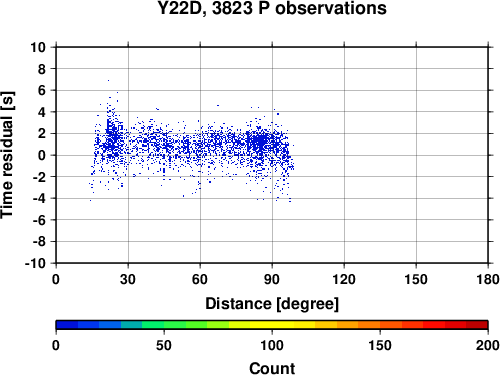Viewport: 500px width, 375px height.
Task: Click the y-axis tick label 10
Action: click(38, 47)
